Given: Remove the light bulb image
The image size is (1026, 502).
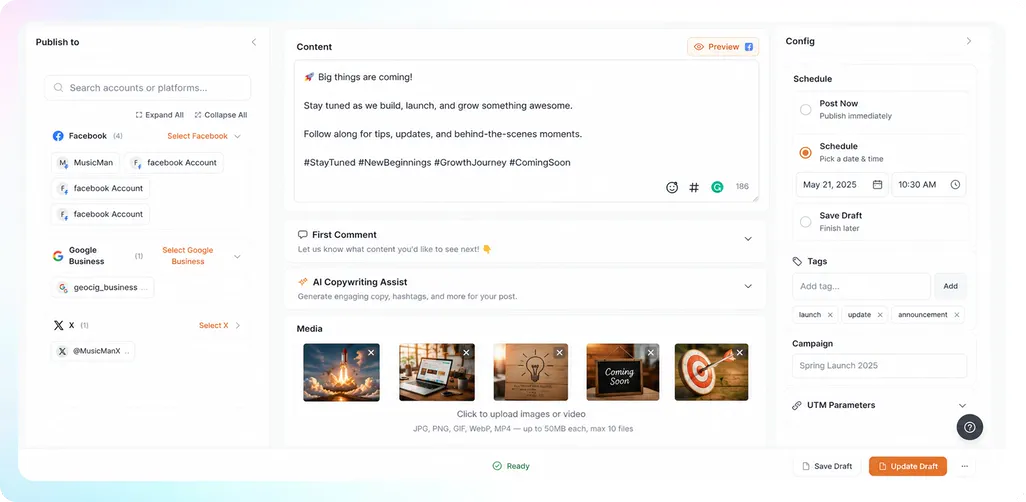Looking at the screenshot, I should [x=559, y=353].
